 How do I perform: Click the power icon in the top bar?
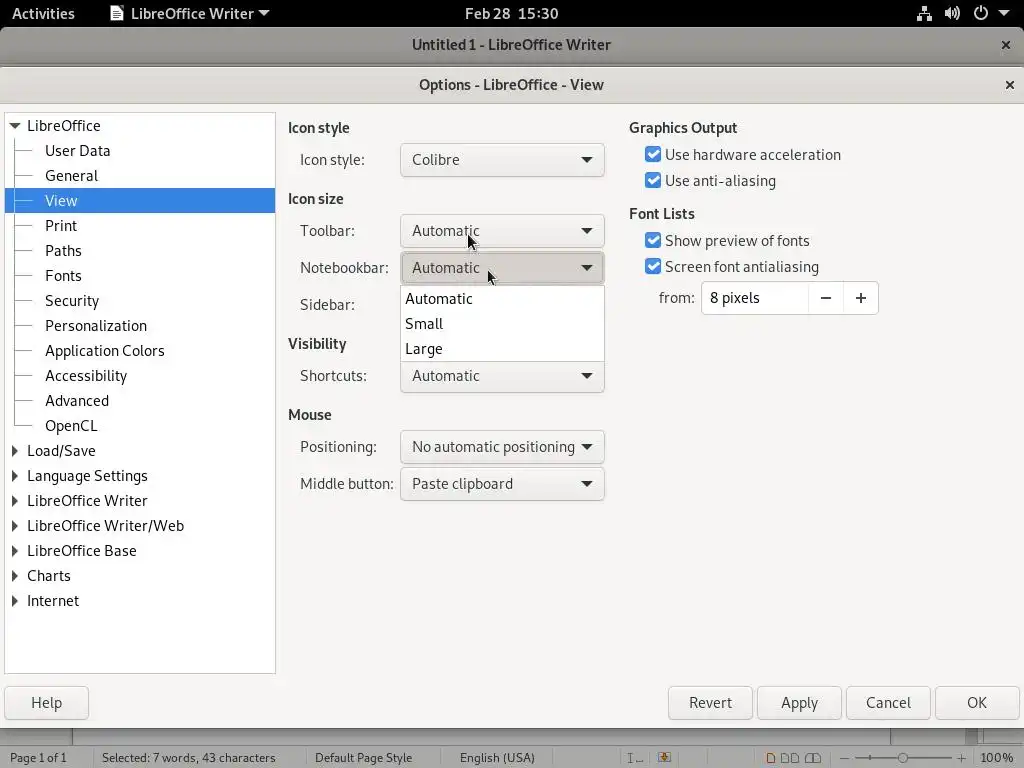click(x=980, y=13)
